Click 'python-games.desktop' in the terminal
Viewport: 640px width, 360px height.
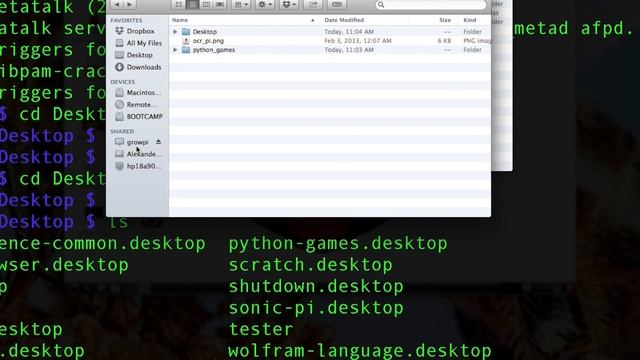pyautogui.click(x=338, y=244)
